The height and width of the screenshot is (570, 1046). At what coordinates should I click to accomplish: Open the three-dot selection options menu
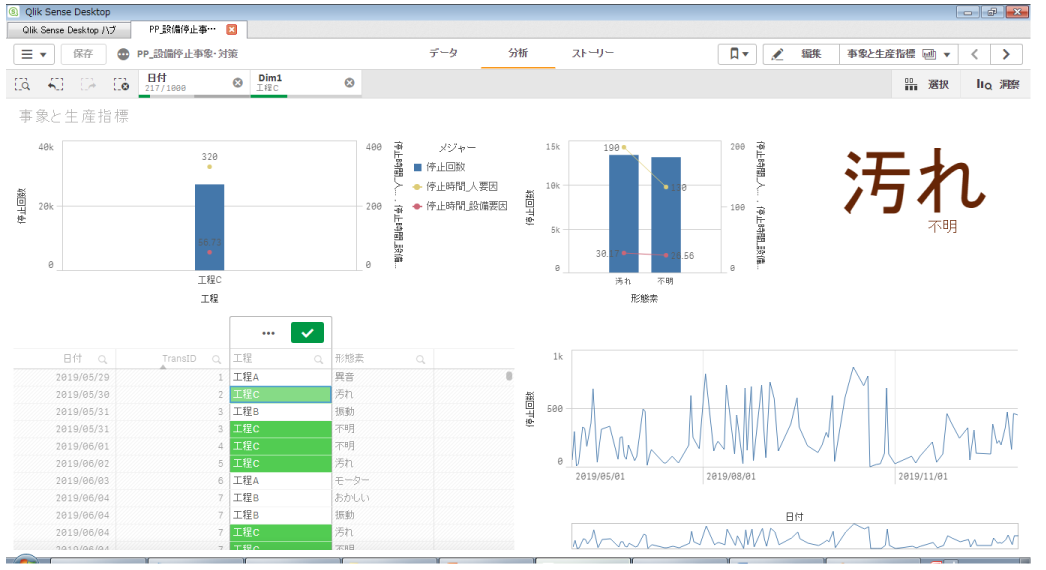click(268, 333)
